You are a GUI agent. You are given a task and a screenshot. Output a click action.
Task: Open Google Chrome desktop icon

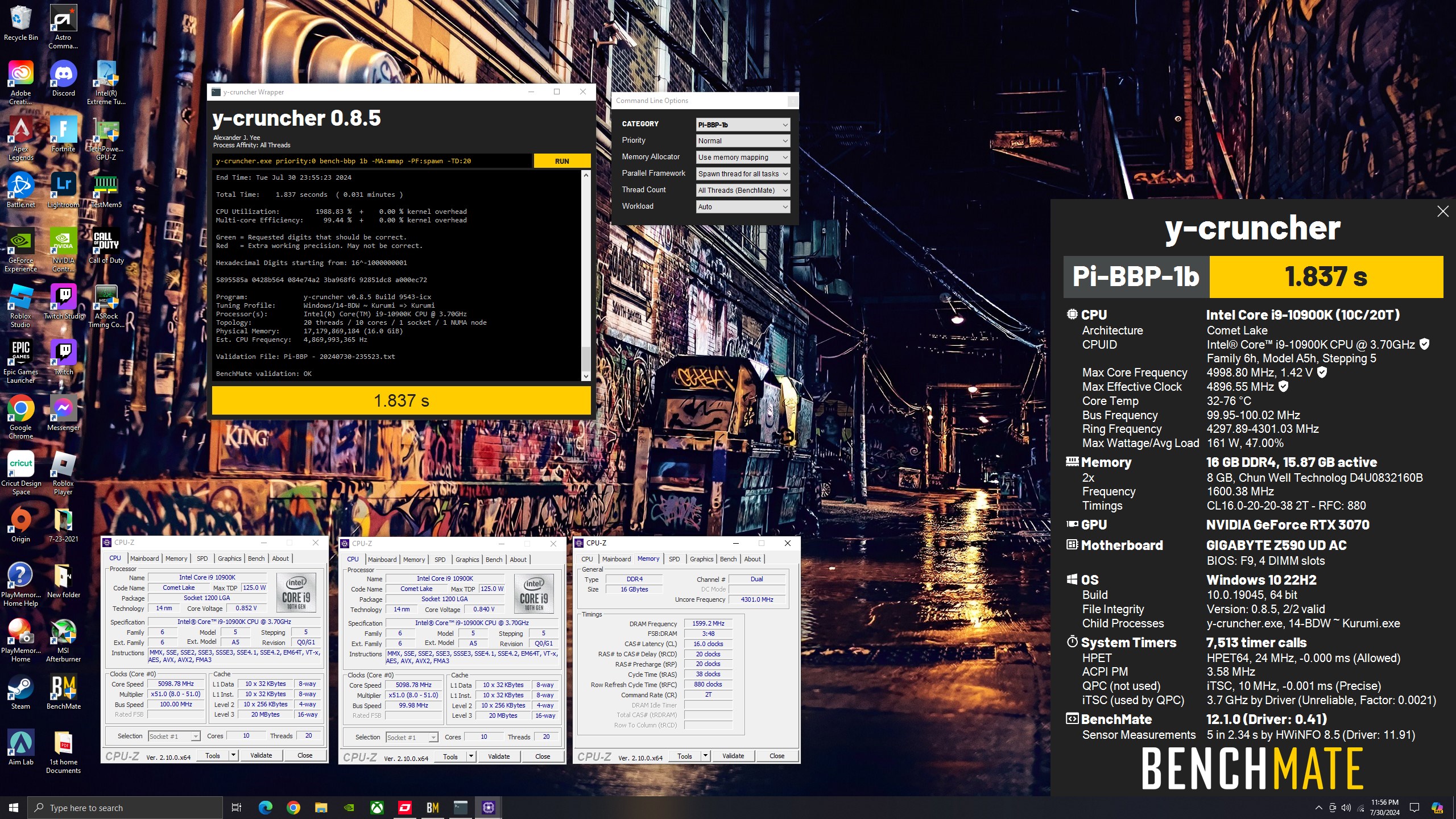tap(20, 417)
